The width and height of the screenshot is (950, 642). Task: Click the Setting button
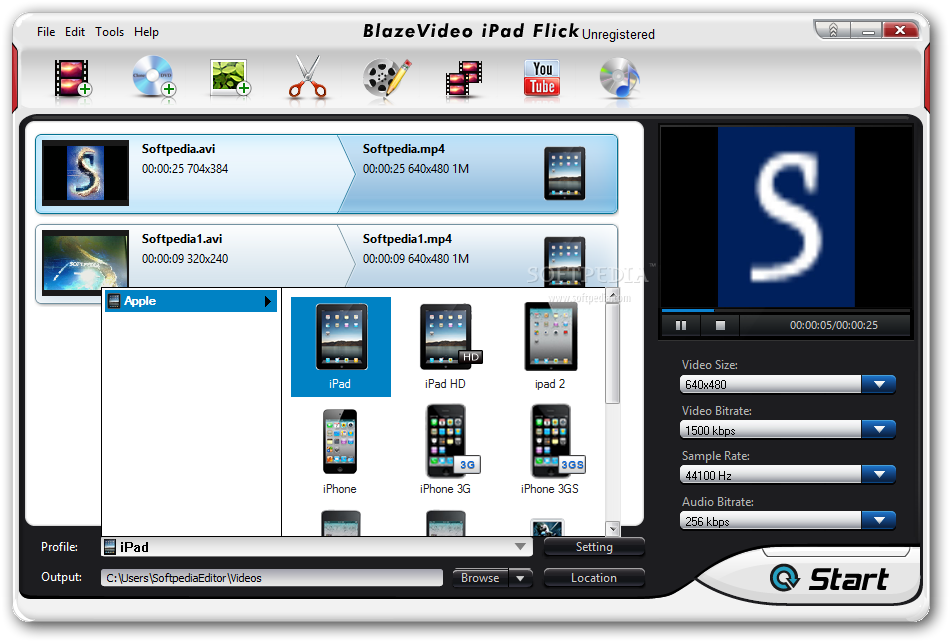point(594,547)
